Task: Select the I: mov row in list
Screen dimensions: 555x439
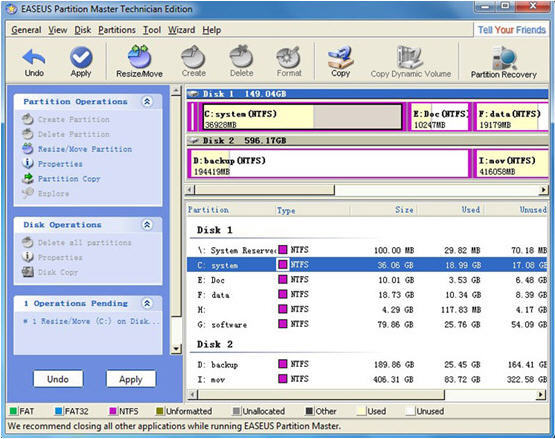Action: point(367,379)
